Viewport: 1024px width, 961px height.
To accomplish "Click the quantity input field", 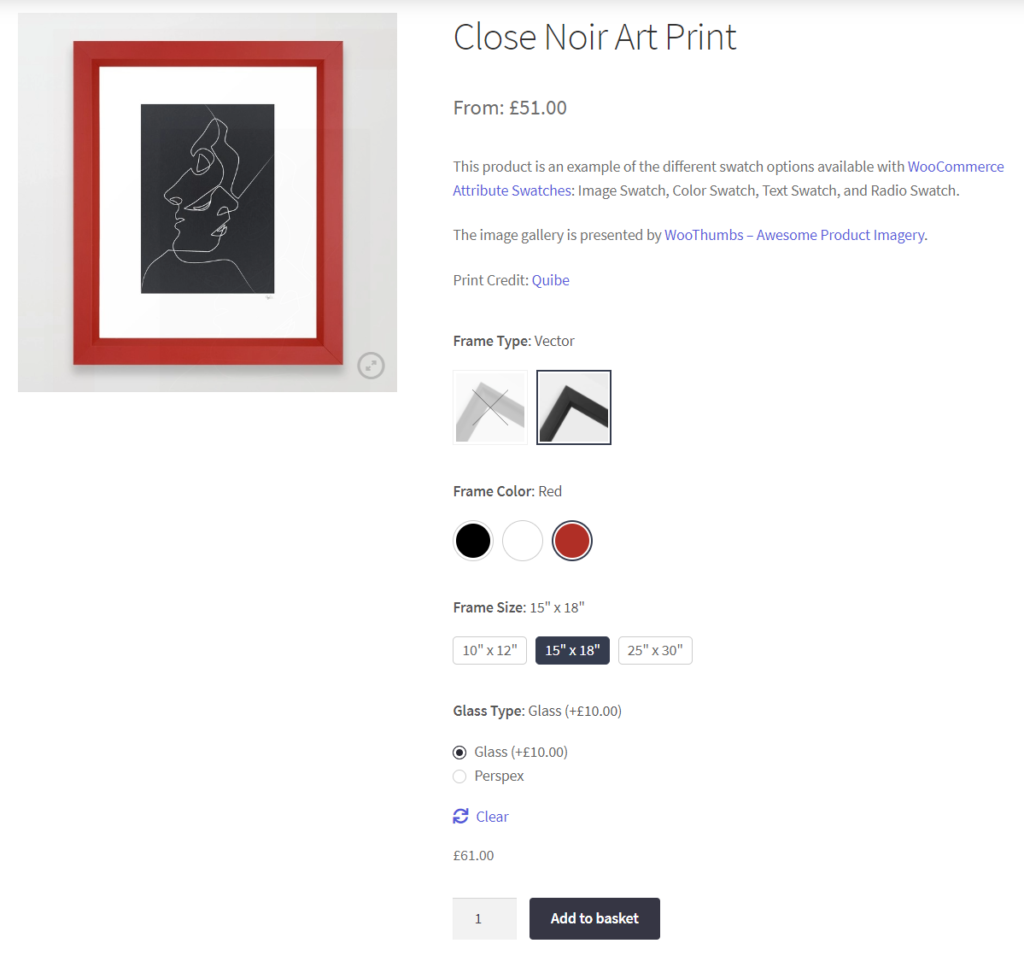I will tap(485, 919).
